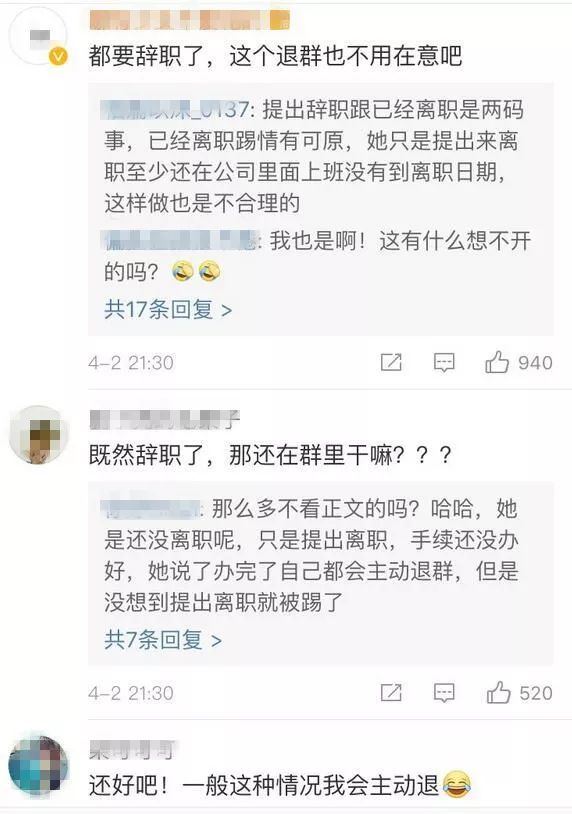Open avatar of third commenter at bottom
The height and width of the screenshot is (814, 572).
(38, 765)
